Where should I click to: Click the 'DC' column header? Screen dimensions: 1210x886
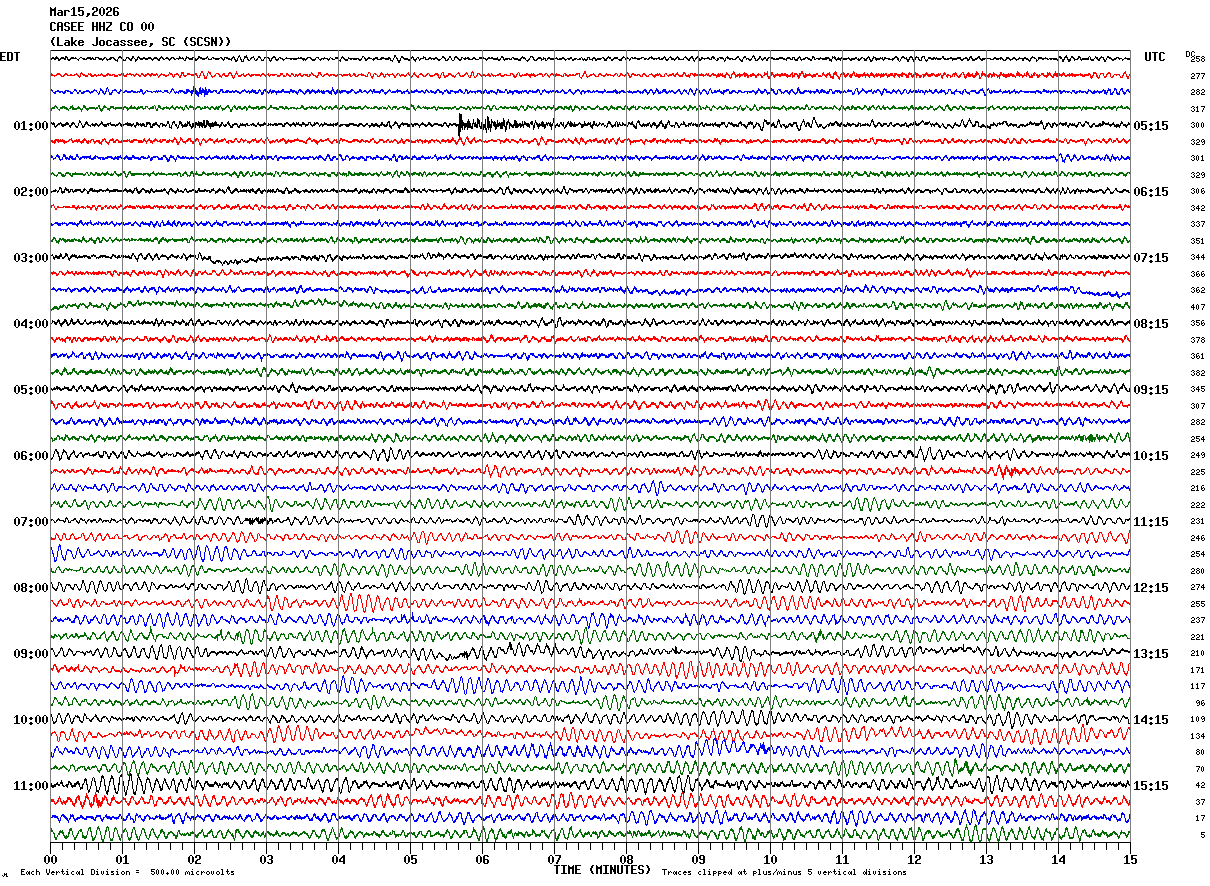coord(1190,54)
